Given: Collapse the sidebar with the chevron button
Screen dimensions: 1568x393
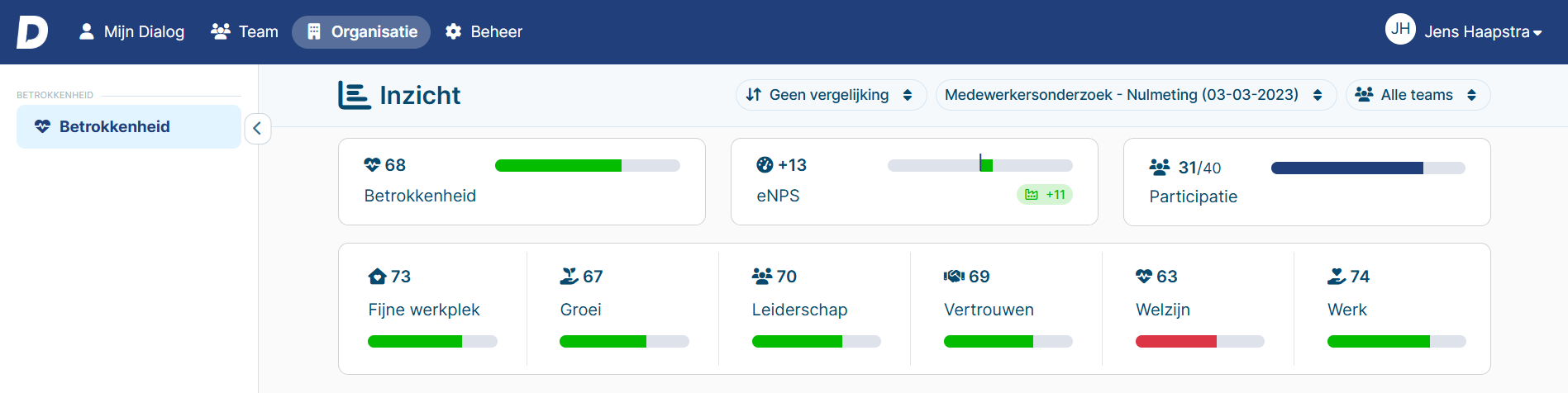Looking at the screenshot, I should (x=257, y=128).
